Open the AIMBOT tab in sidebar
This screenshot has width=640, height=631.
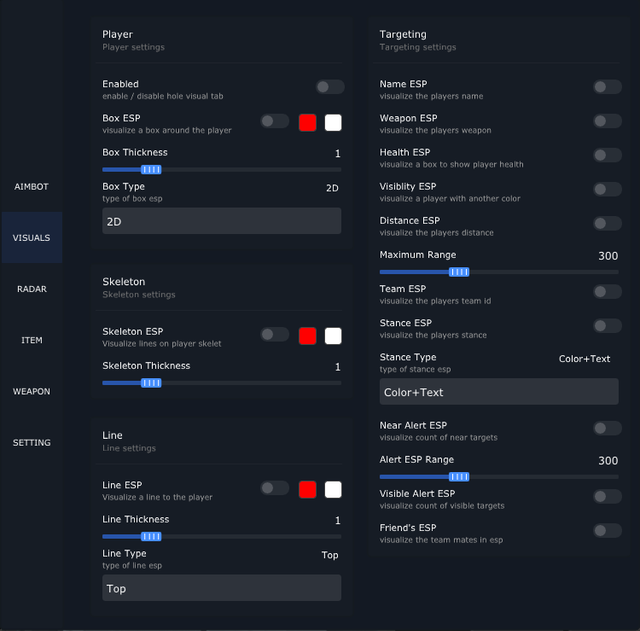click(x=31, y=187)
